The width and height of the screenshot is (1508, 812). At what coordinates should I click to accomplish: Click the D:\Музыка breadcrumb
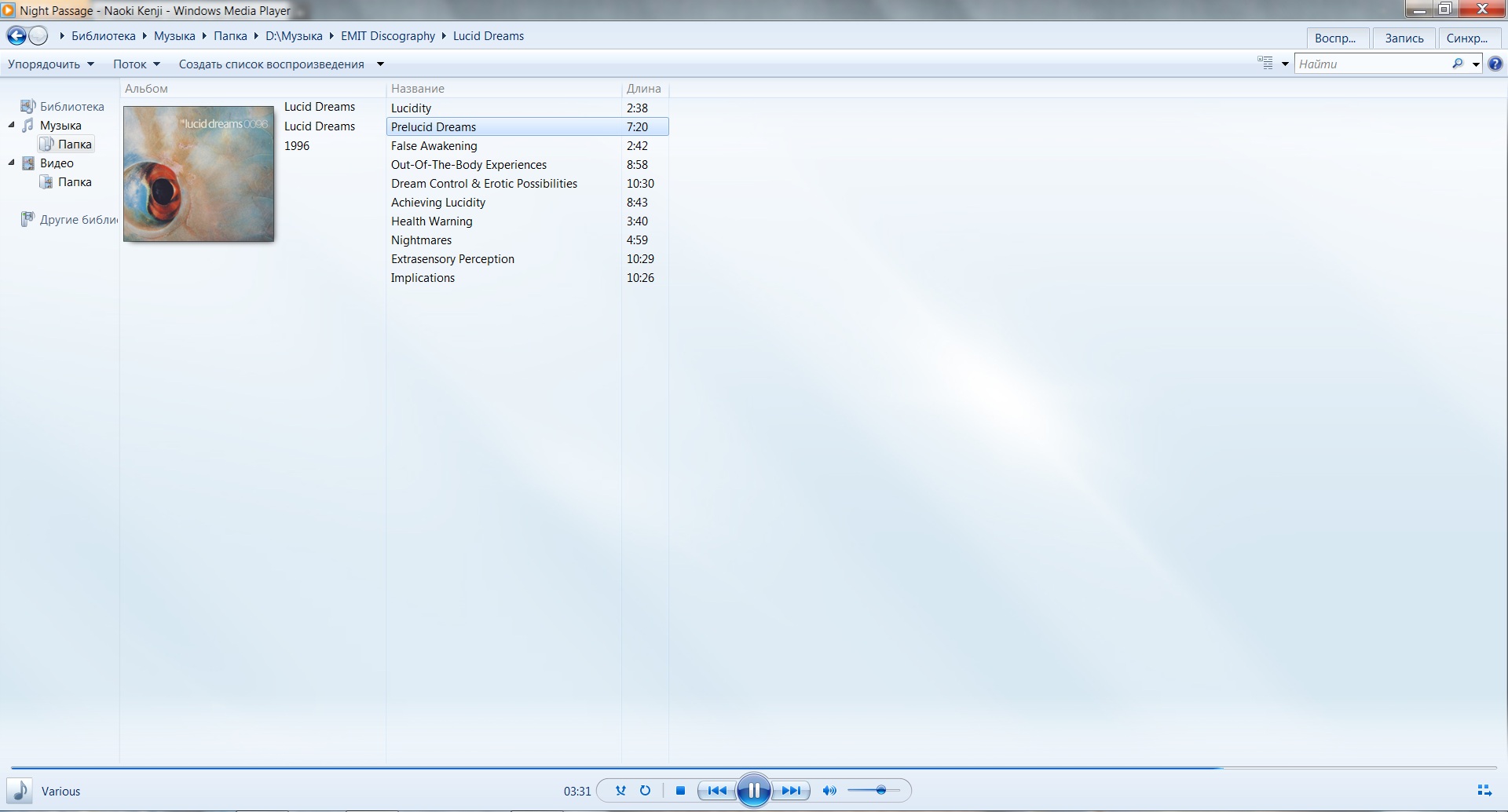click(x=294, y=36)
